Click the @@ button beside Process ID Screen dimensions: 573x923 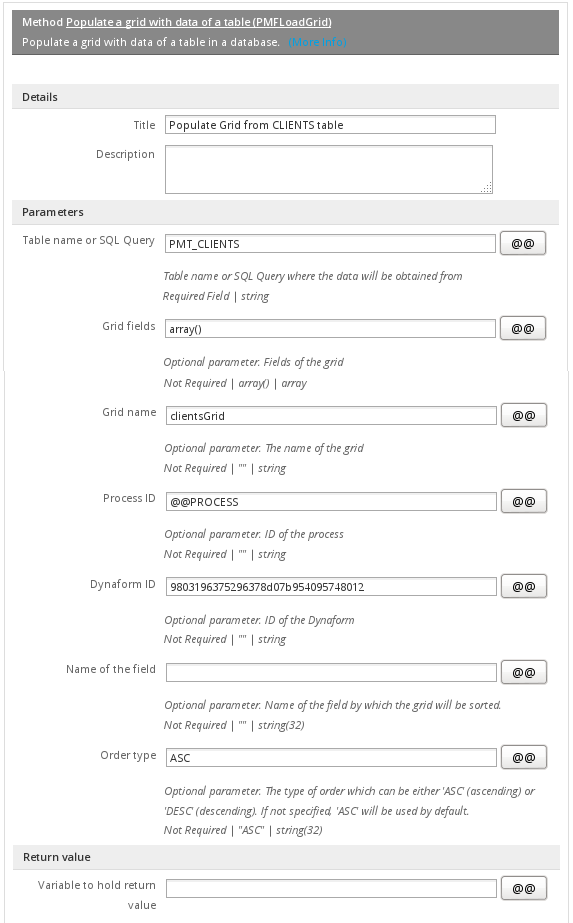pyautogui.click(x=524, y=502)
